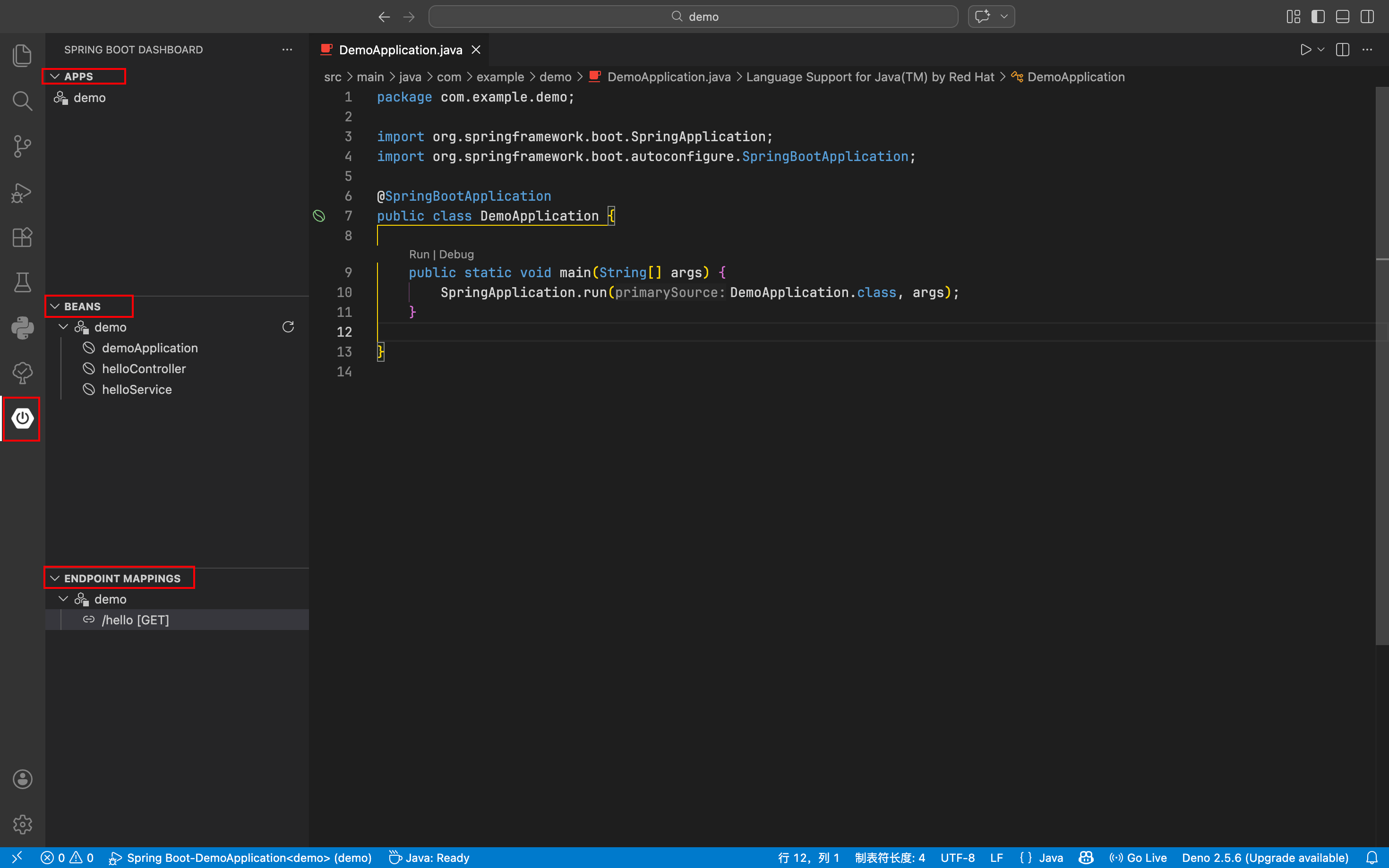Close the DemoApplication.java tab
The width and height of the screenshot is (1389, 868).
pyautogui.click(x=476, y=50)
